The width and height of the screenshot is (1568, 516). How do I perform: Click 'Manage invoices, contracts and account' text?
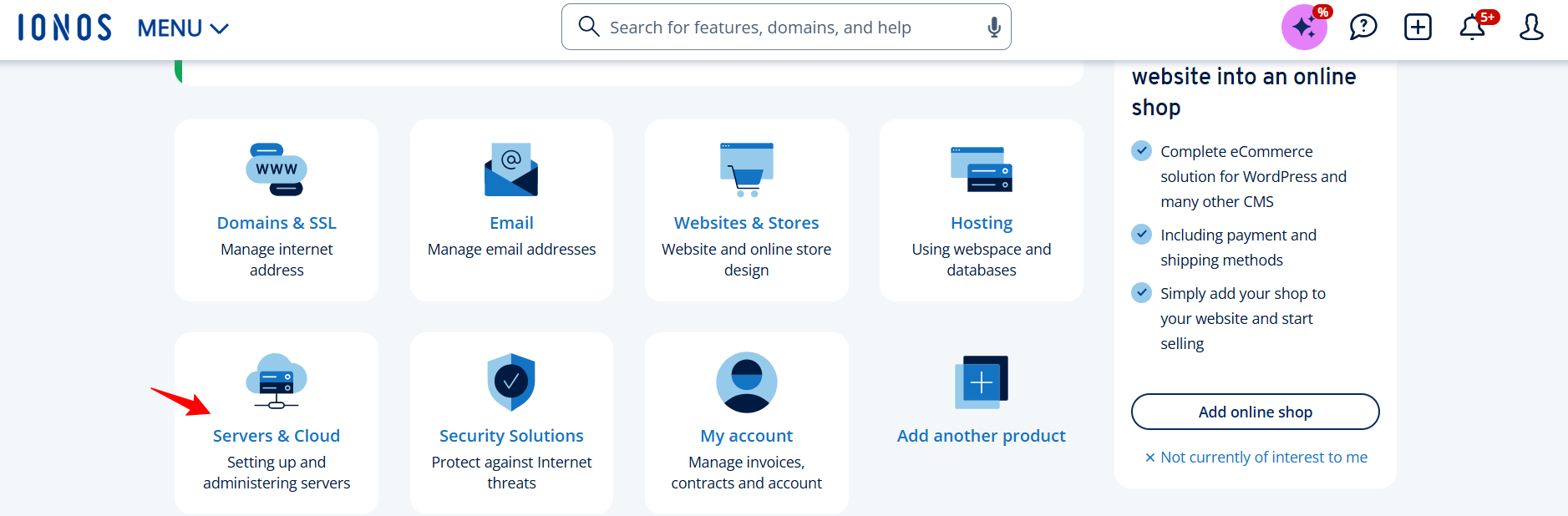tap(747, 473)
